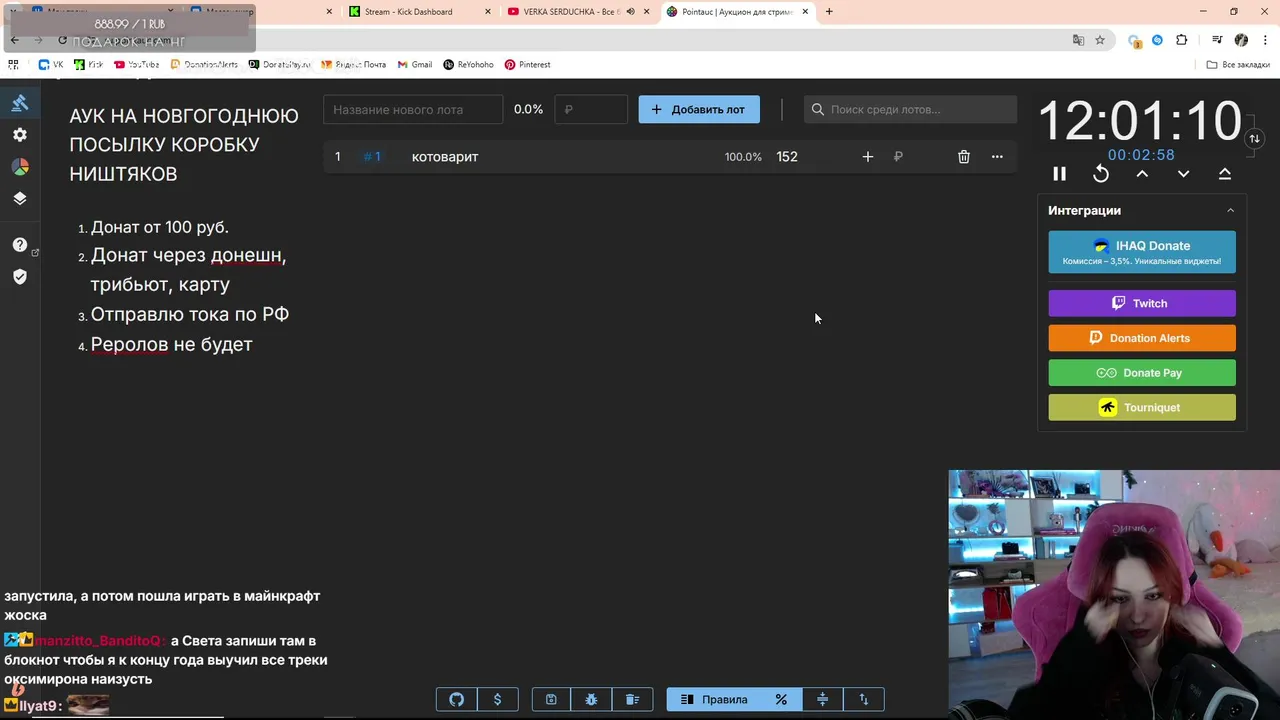Open the apps grid icon in the bookmarks bar
Image resolution: width=1280 pixels, height=720 pixels.
[x=13, y=64]
